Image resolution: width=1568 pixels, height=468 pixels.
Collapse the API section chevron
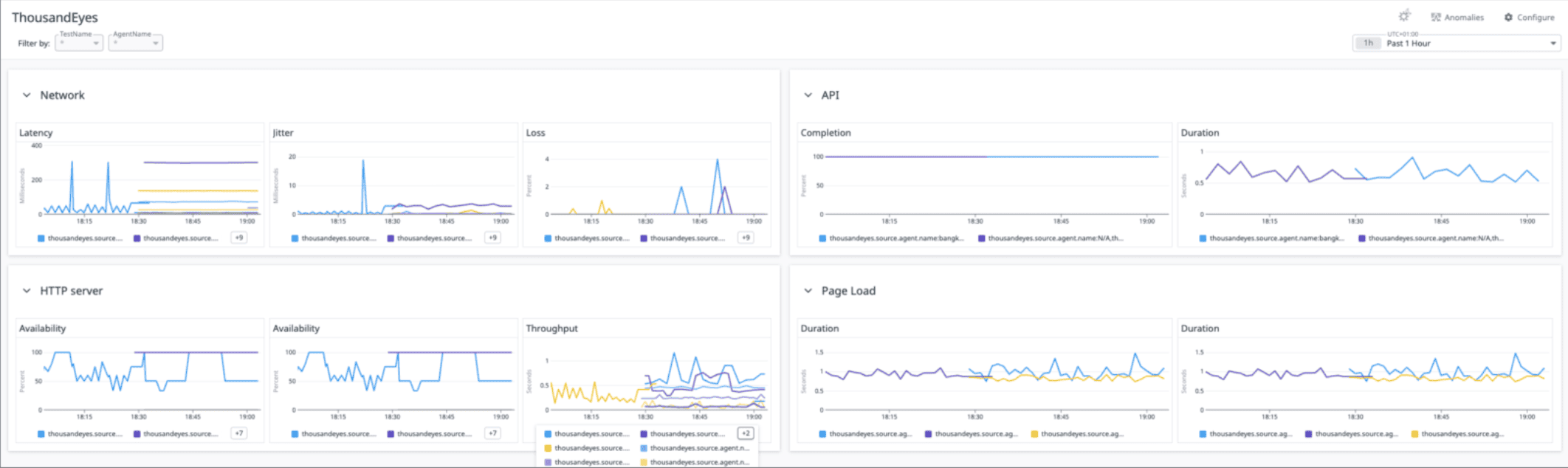click(x=808, y=95)
